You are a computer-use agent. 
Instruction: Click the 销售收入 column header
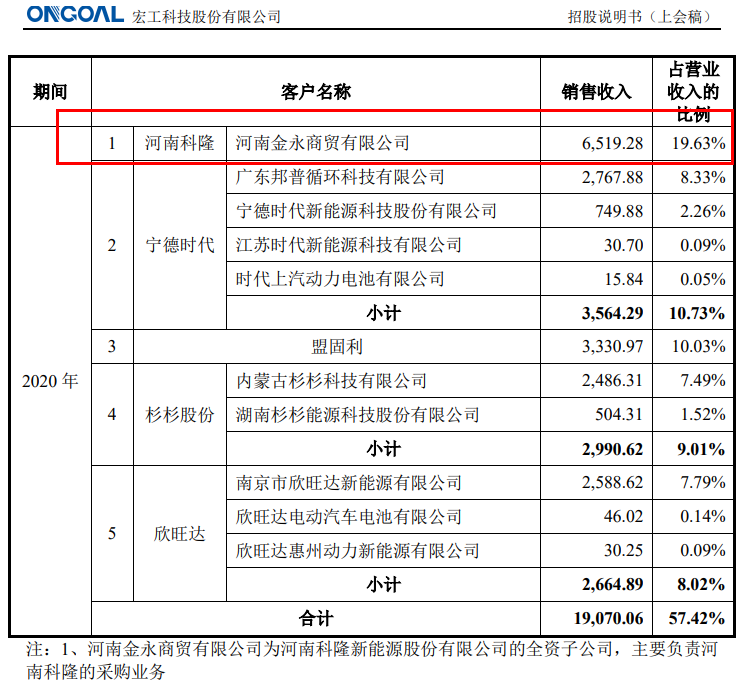point(596,92)
